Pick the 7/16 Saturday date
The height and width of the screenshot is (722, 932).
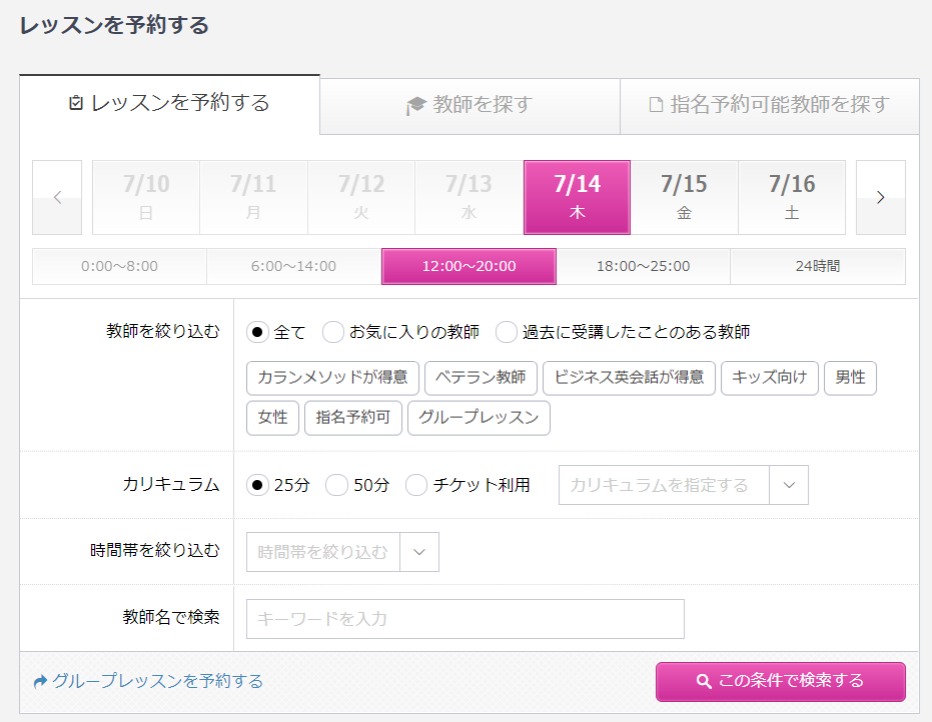coord(792,197)
